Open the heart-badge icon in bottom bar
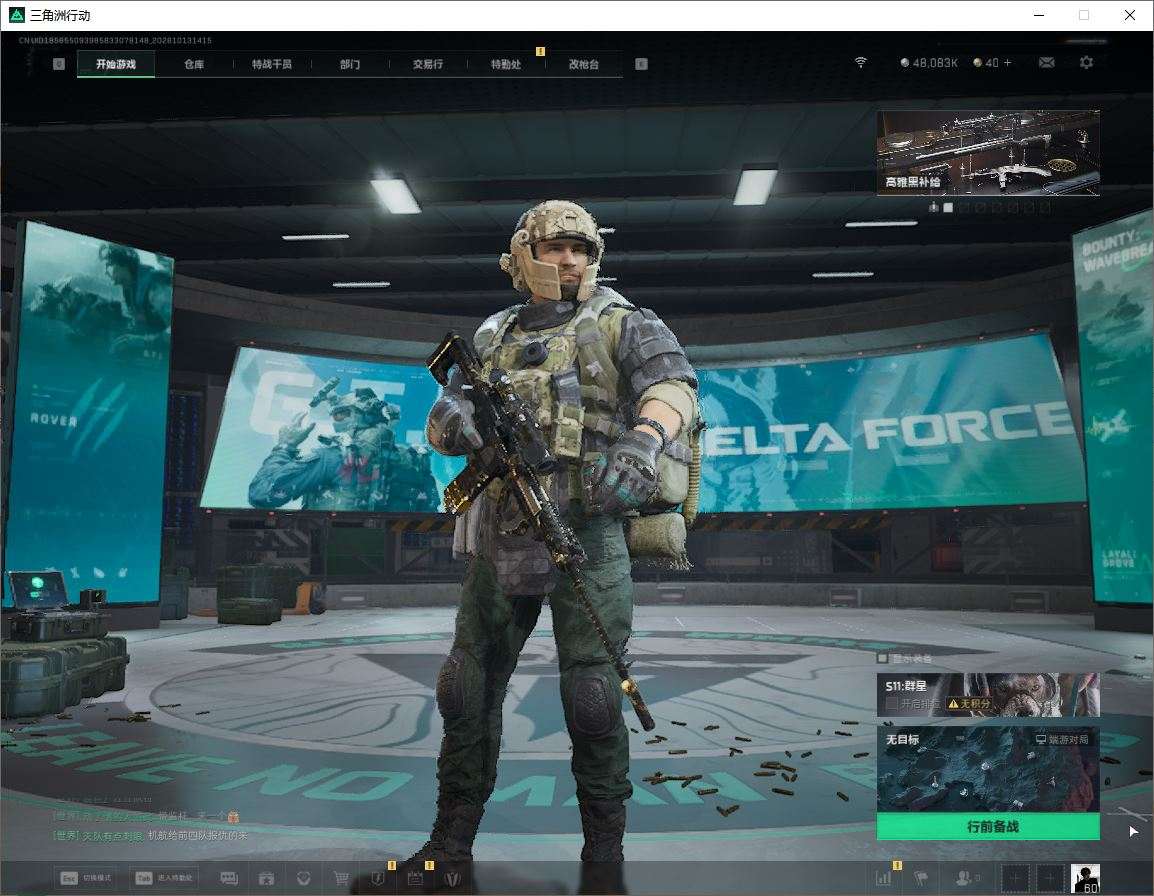This screenshot has width=1154, height=896. 303,878
